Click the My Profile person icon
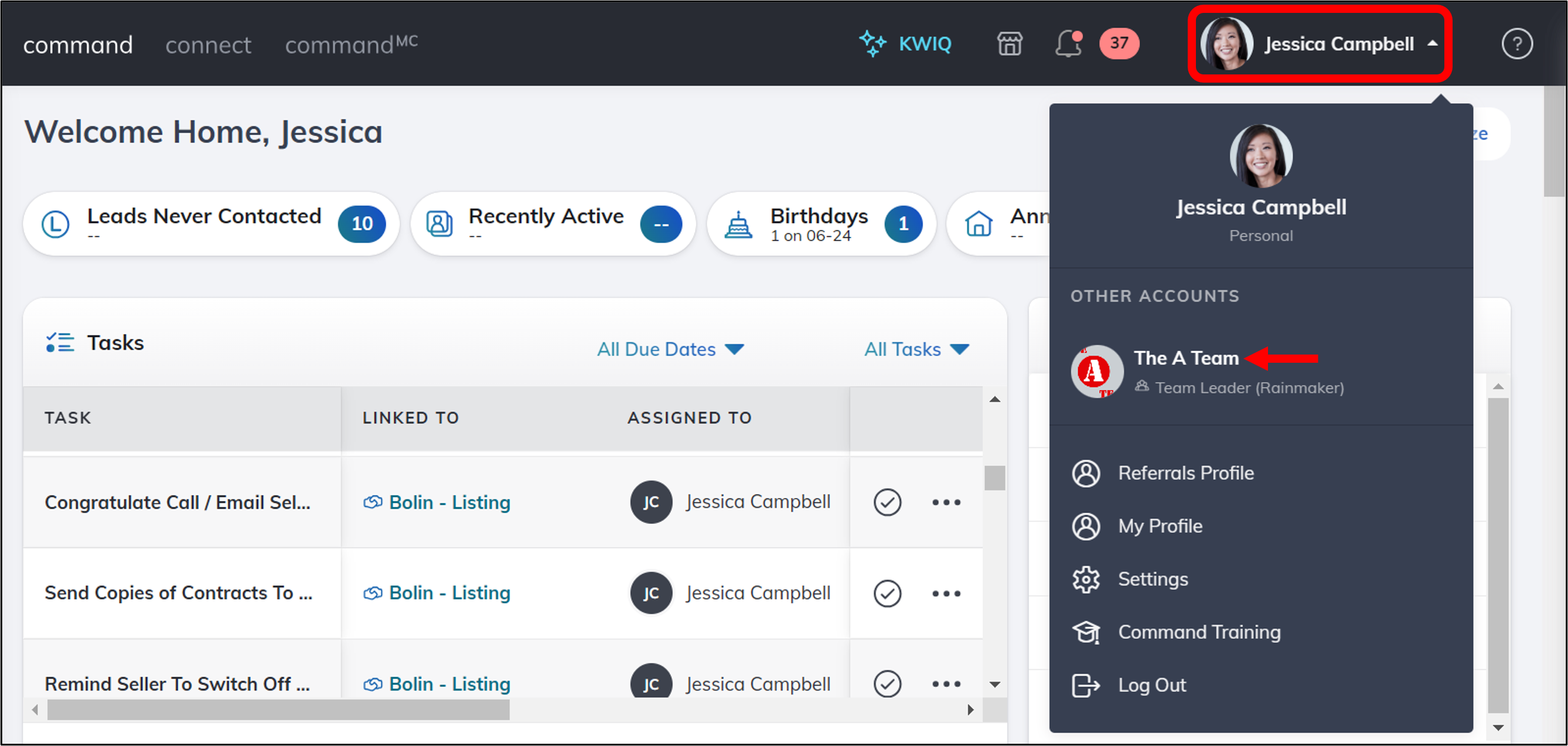Screen dimensions: 1568x746 (1086, 526)
